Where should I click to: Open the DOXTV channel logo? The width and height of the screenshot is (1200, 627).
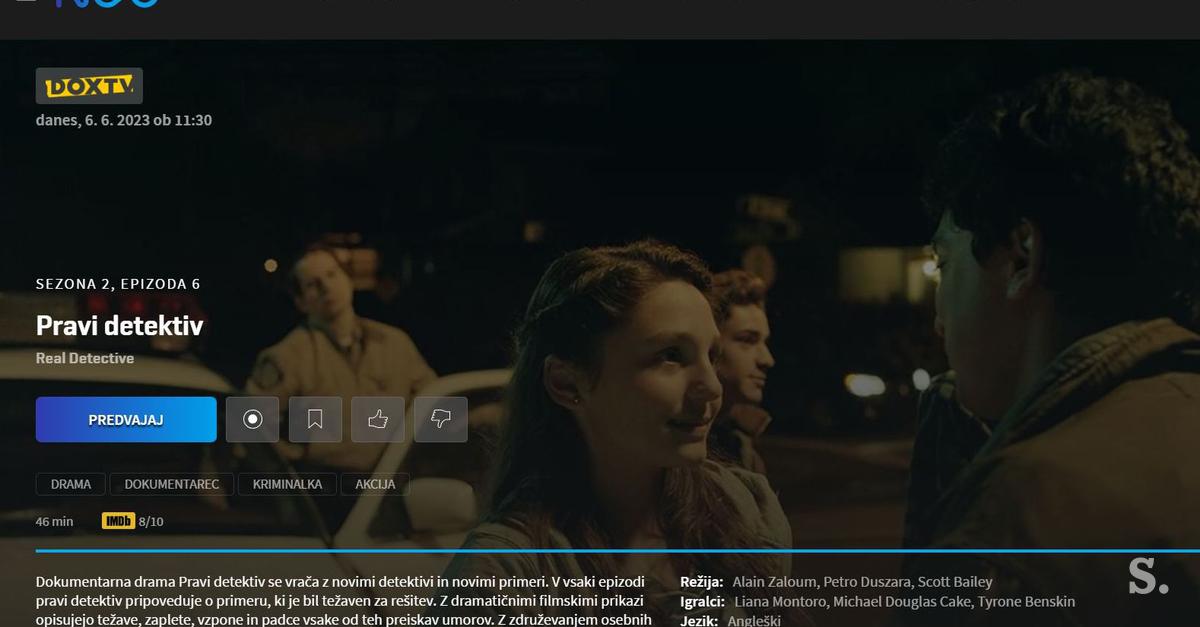tap(89, 85)
